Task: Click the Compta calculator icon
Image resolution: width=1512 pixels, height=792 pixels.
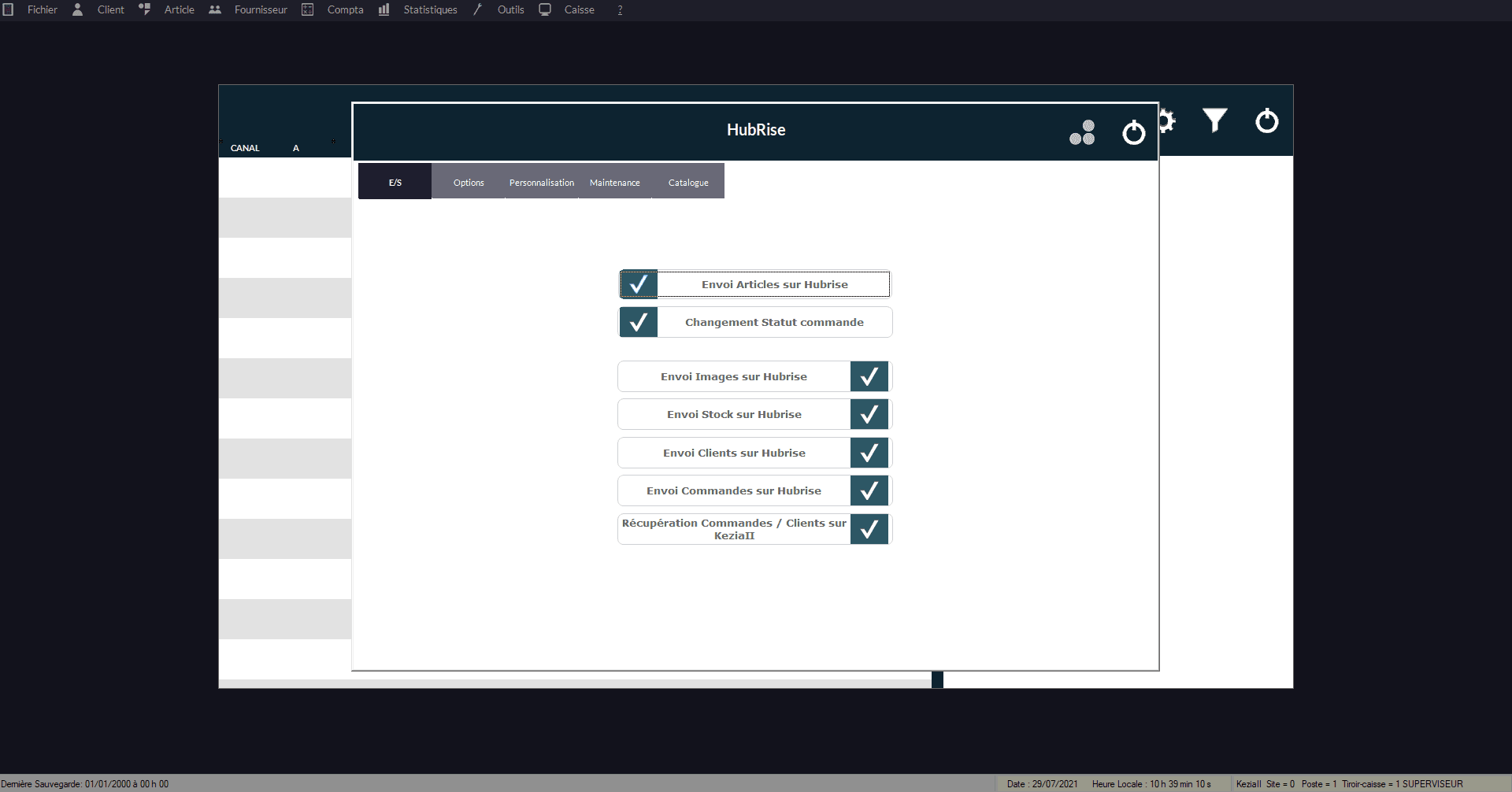Action: pyautogui.click(x=308, y=9)
